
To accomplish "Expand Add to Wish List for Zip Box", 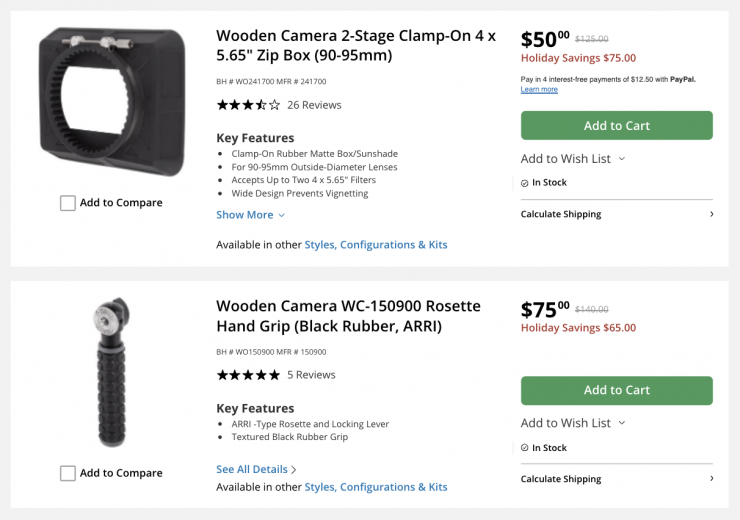I will (573, 159).
